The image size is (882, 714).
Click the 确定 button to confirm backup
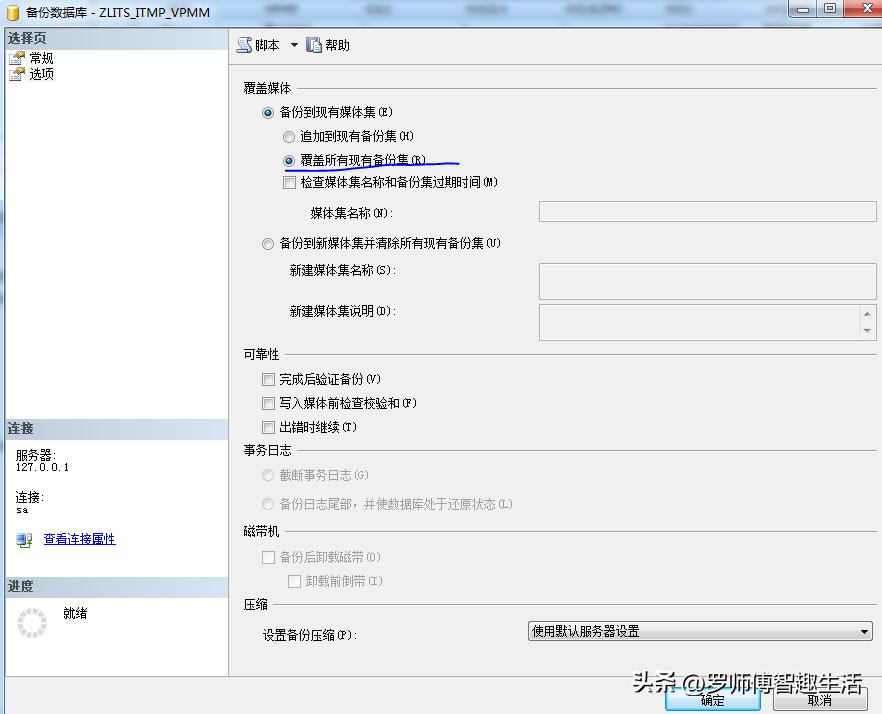(712, 701)
